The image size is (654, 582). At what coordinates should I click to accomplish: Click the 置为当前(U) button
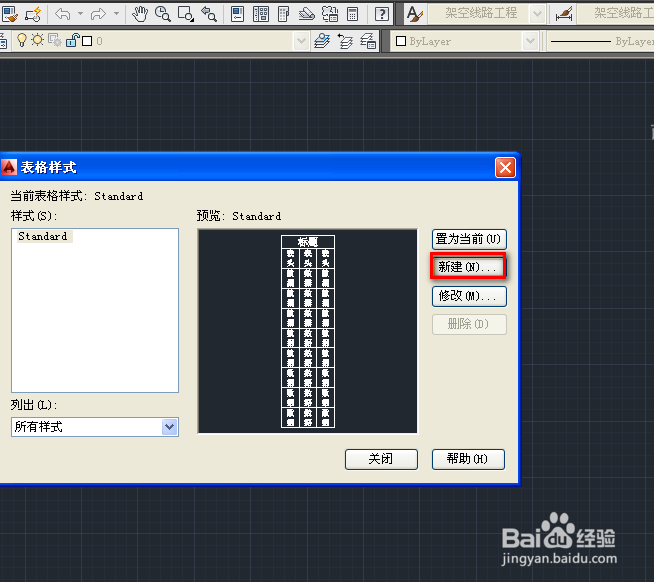coord(469,239)
